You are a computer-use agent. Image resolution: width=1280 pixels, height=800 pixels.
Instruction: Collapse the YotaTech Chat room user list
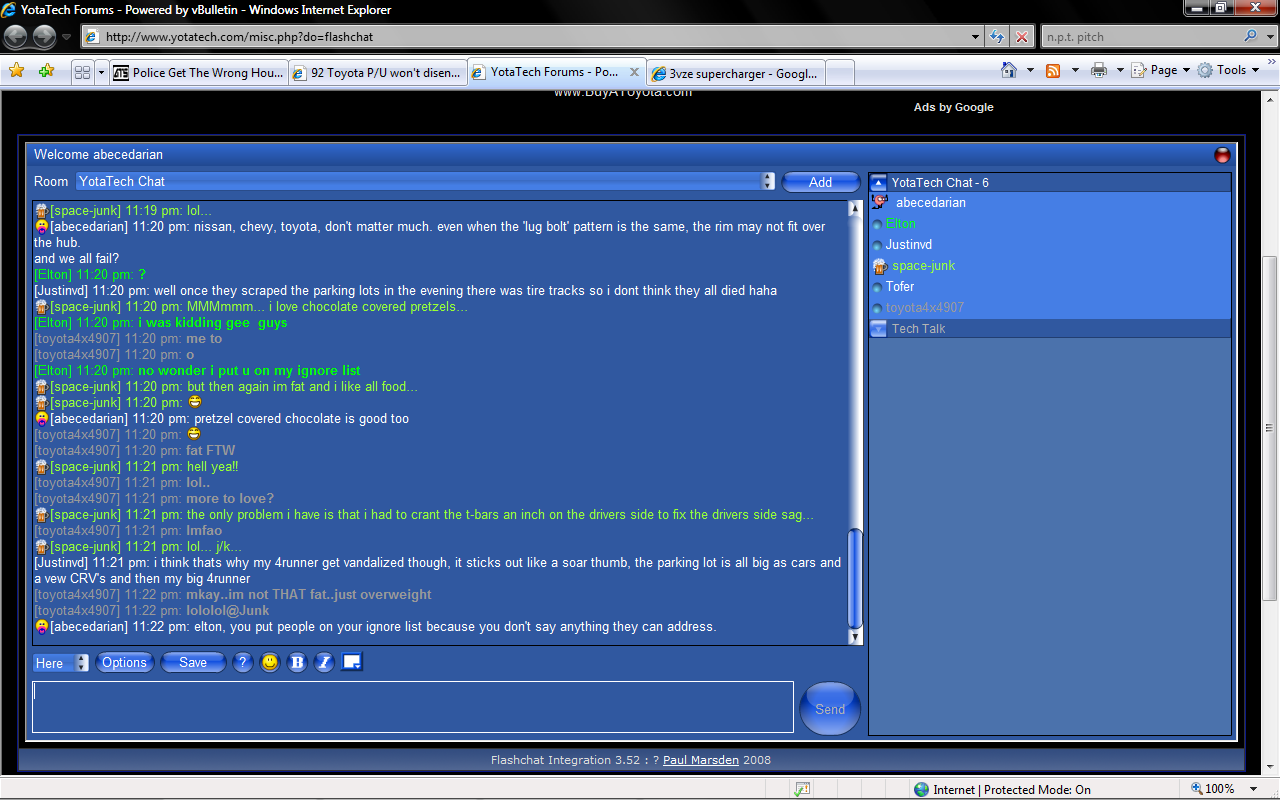tap(879, 183)
